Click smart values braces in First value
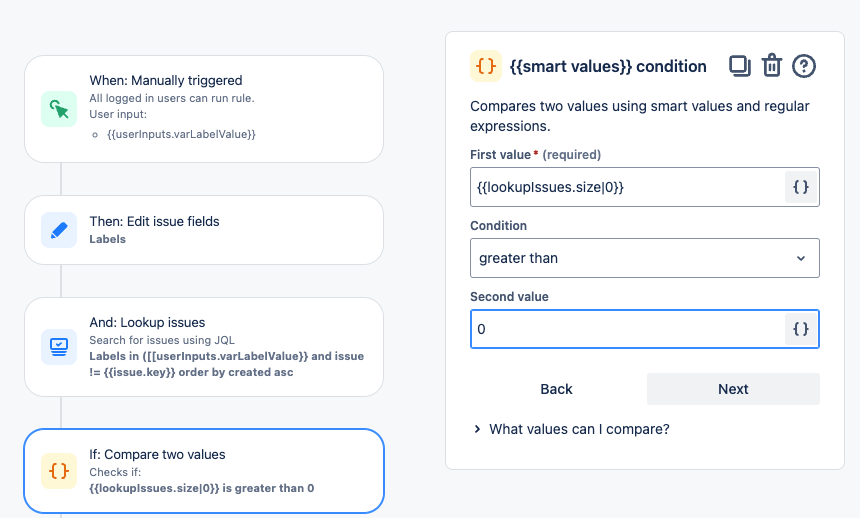 801,187
